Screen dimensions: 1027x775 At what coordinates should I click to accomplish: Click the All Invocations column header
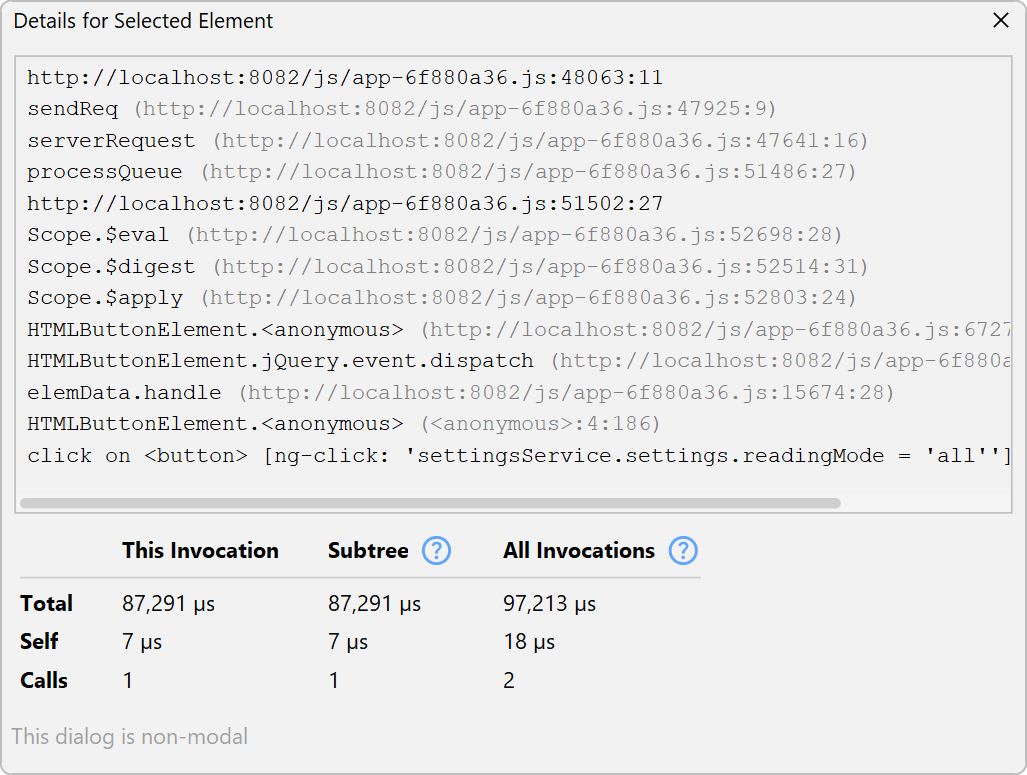pyautogui.click(x=579, y=551)
